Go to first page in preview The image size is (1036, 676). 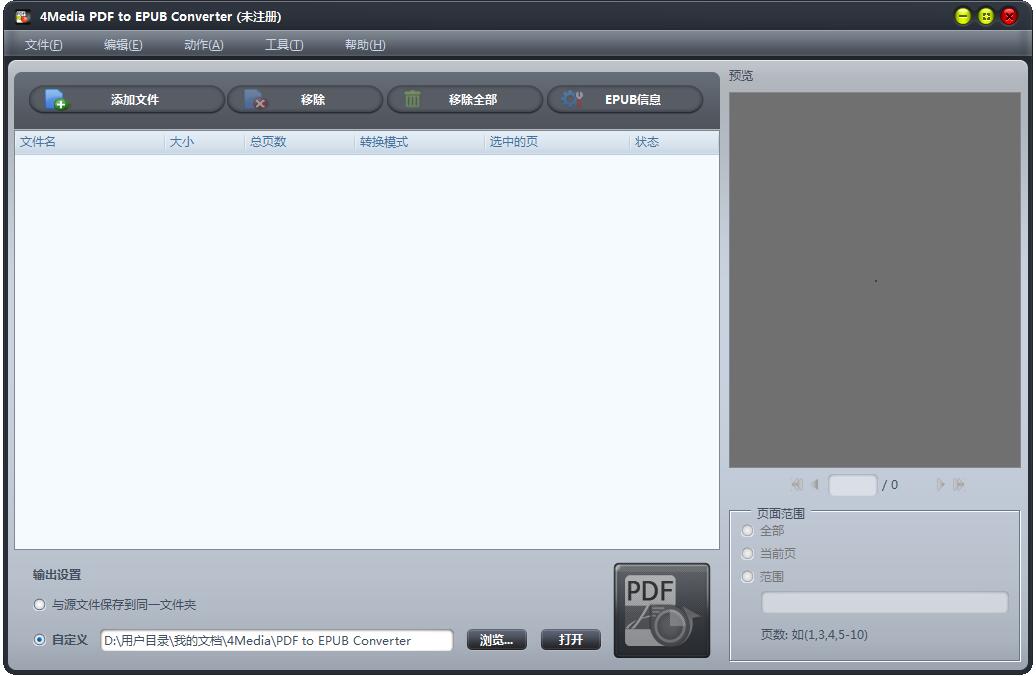coord(797,484)
